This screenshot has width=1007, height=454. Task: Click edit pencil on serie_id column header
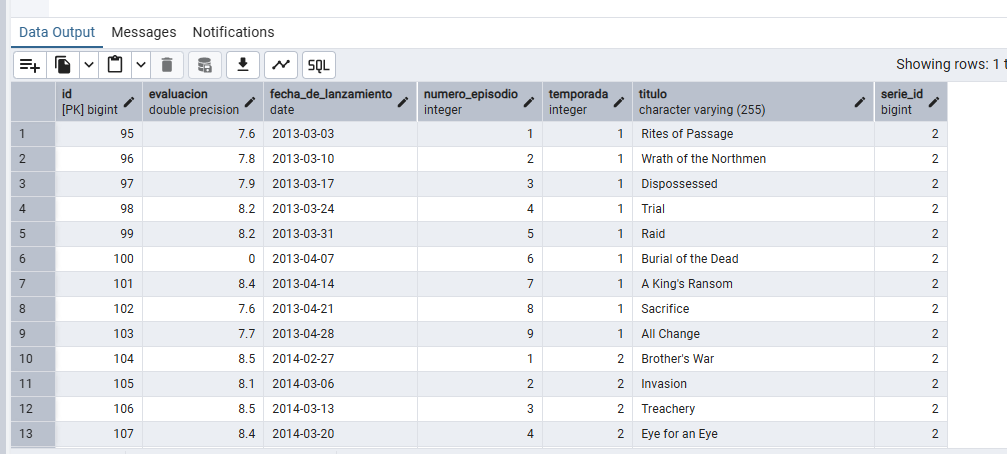point(934,101)
